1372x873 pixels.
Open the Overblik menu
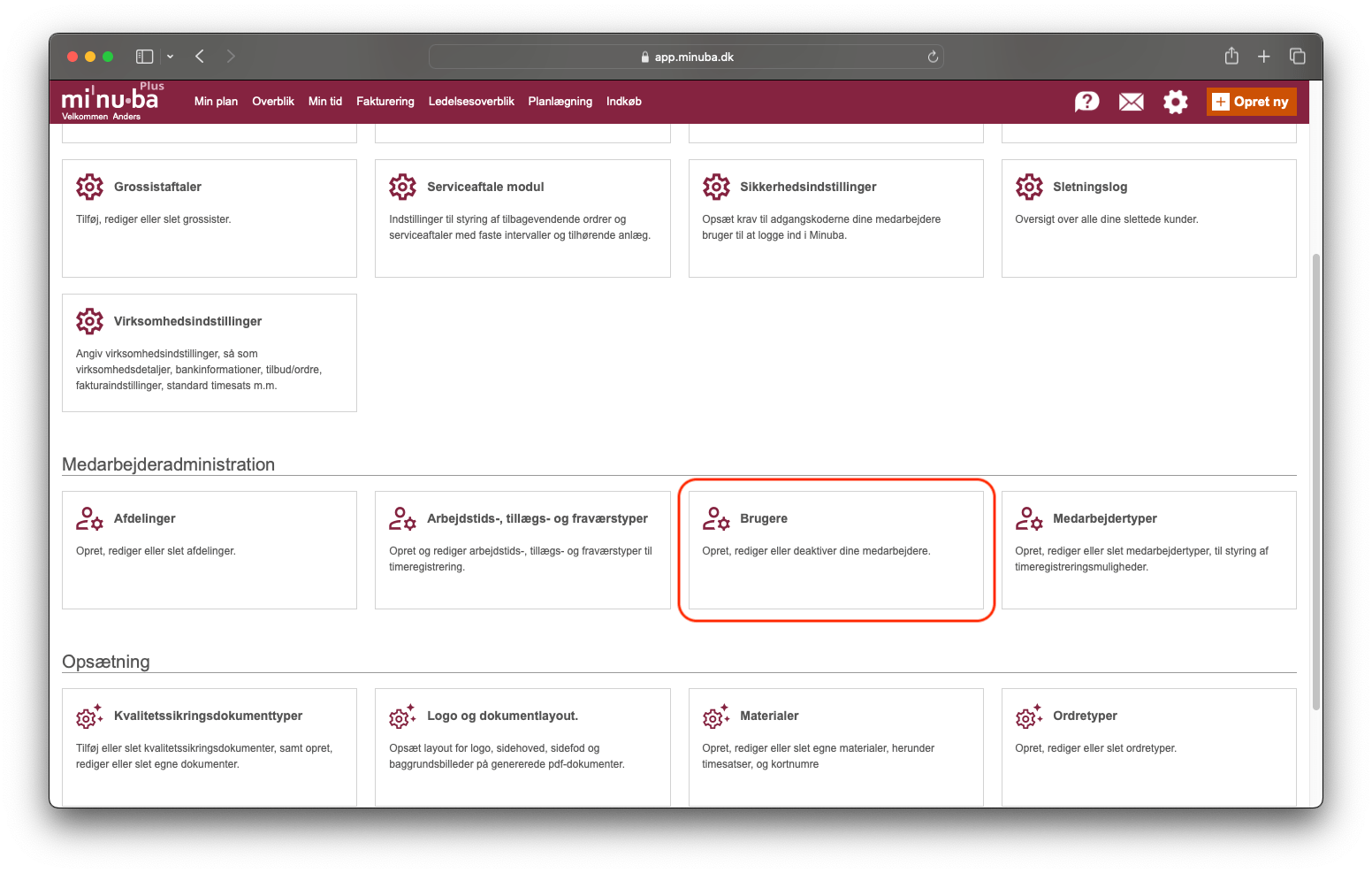(x=273, y=102)
